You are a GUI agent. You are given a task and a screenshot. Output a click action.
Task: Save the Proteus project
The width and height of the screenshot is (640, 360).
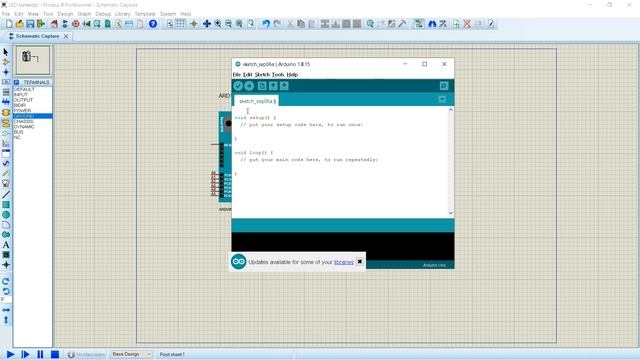click(30, 24)
